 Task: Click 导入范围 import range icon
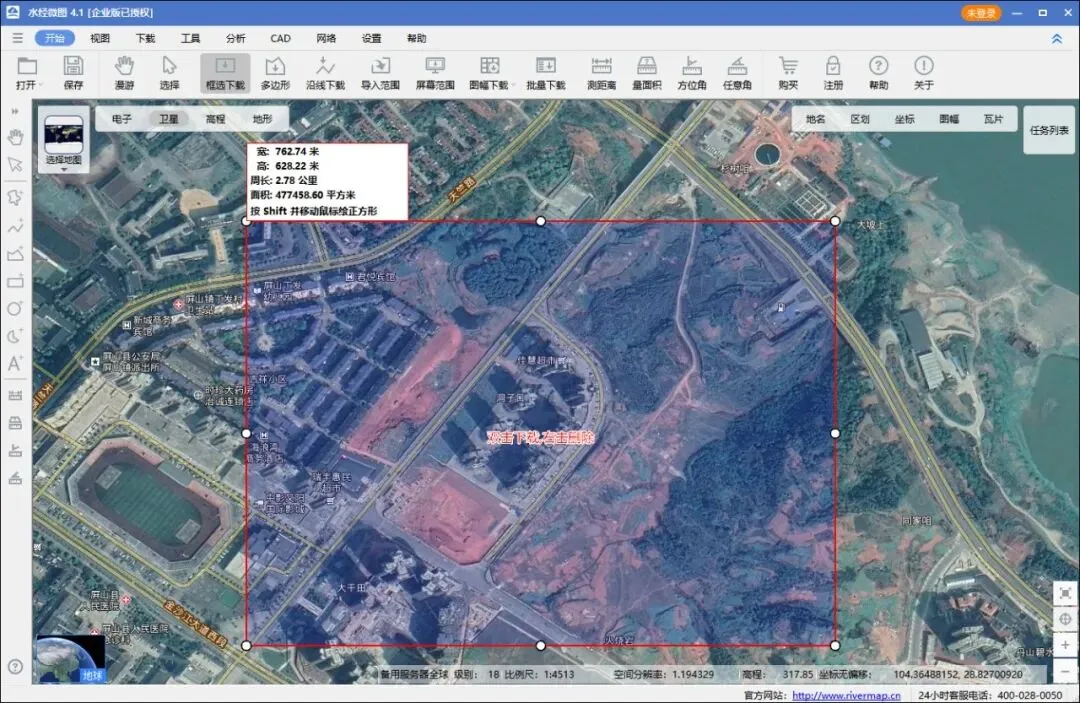(380, 73)
